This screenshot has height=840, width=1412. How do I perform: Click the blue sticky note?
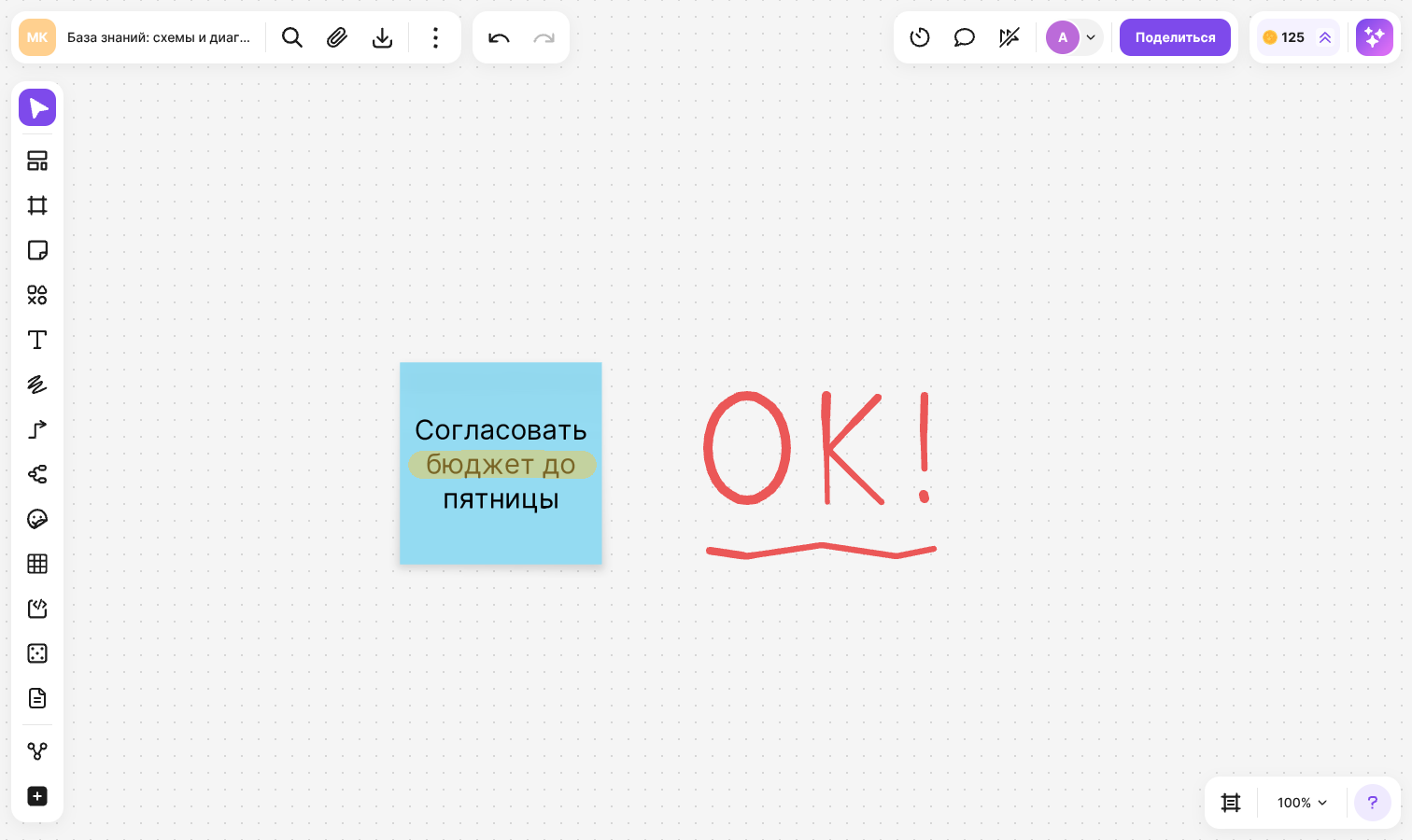click(x=501, y=463)
